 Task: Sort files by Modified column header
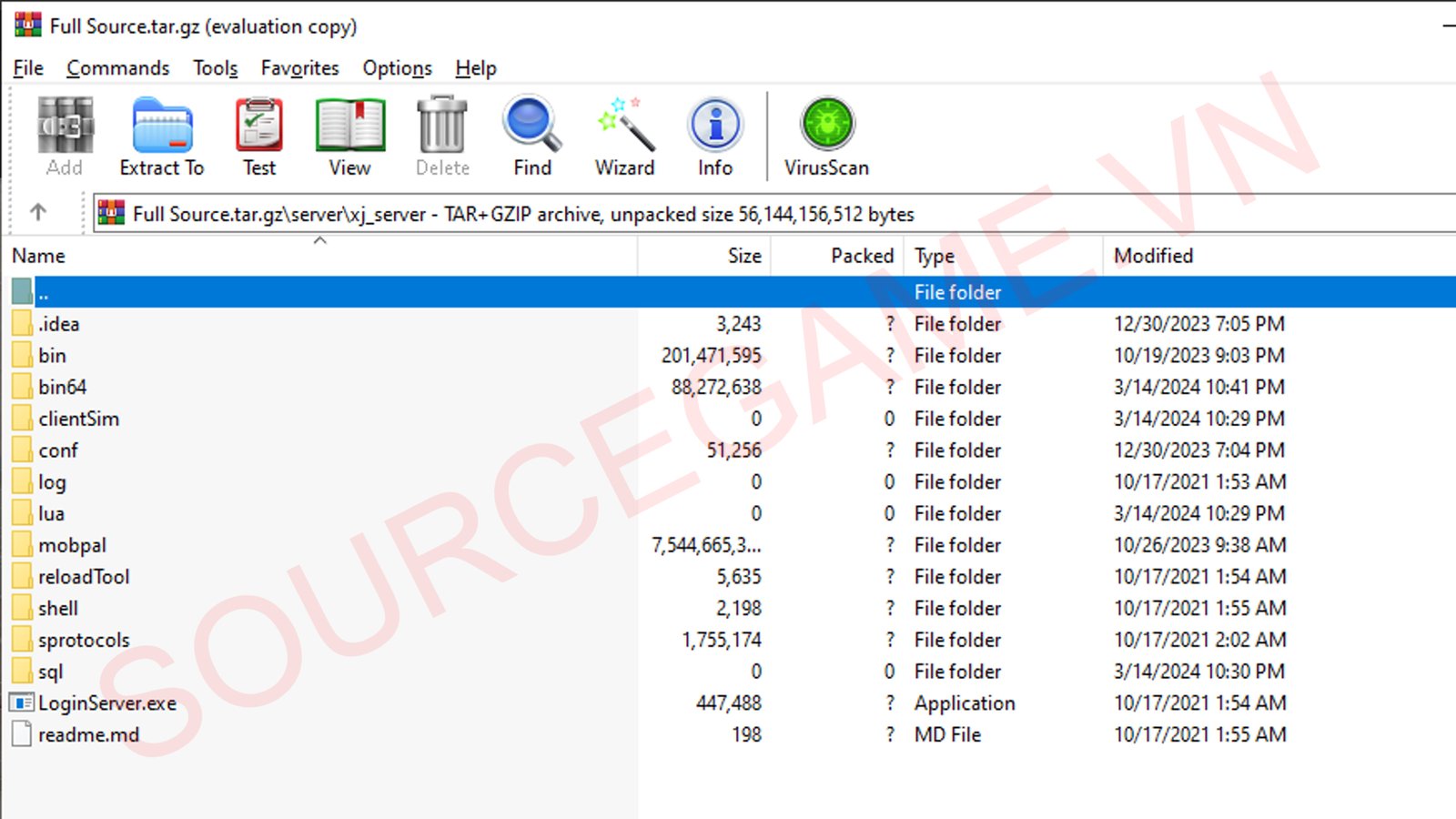pos(1153,257)
